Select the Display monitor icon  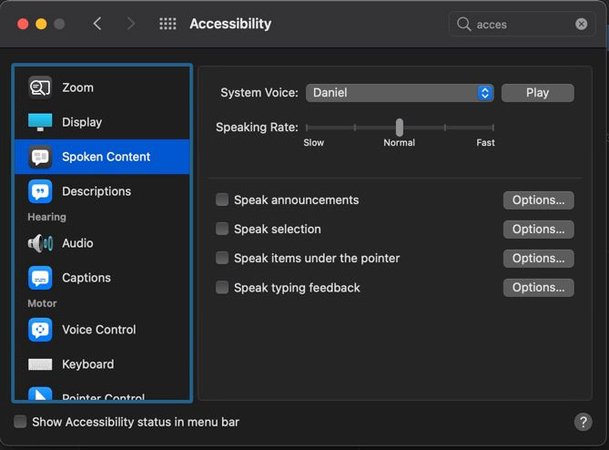[40, 122]
